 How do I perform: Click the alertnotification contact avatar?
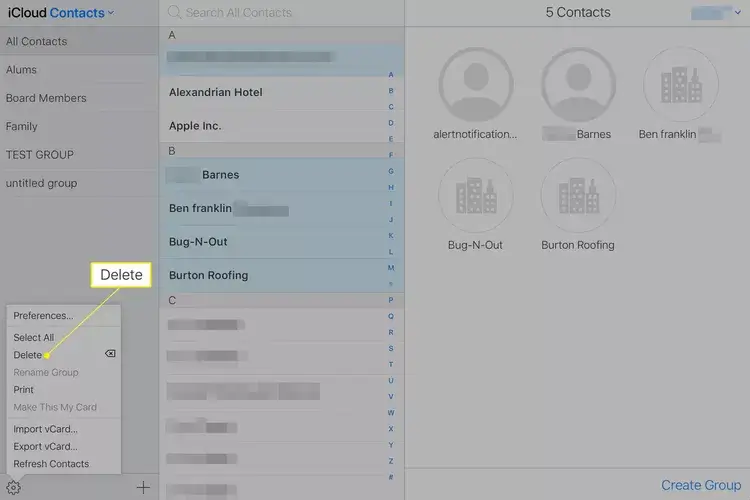[x=476, y=85]
